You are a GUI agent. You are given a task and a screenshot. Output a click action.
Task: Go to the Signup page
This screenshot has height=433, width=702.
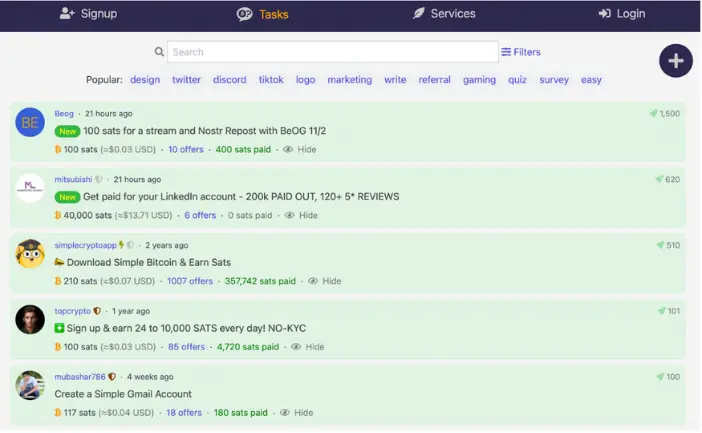coord(88,14)
